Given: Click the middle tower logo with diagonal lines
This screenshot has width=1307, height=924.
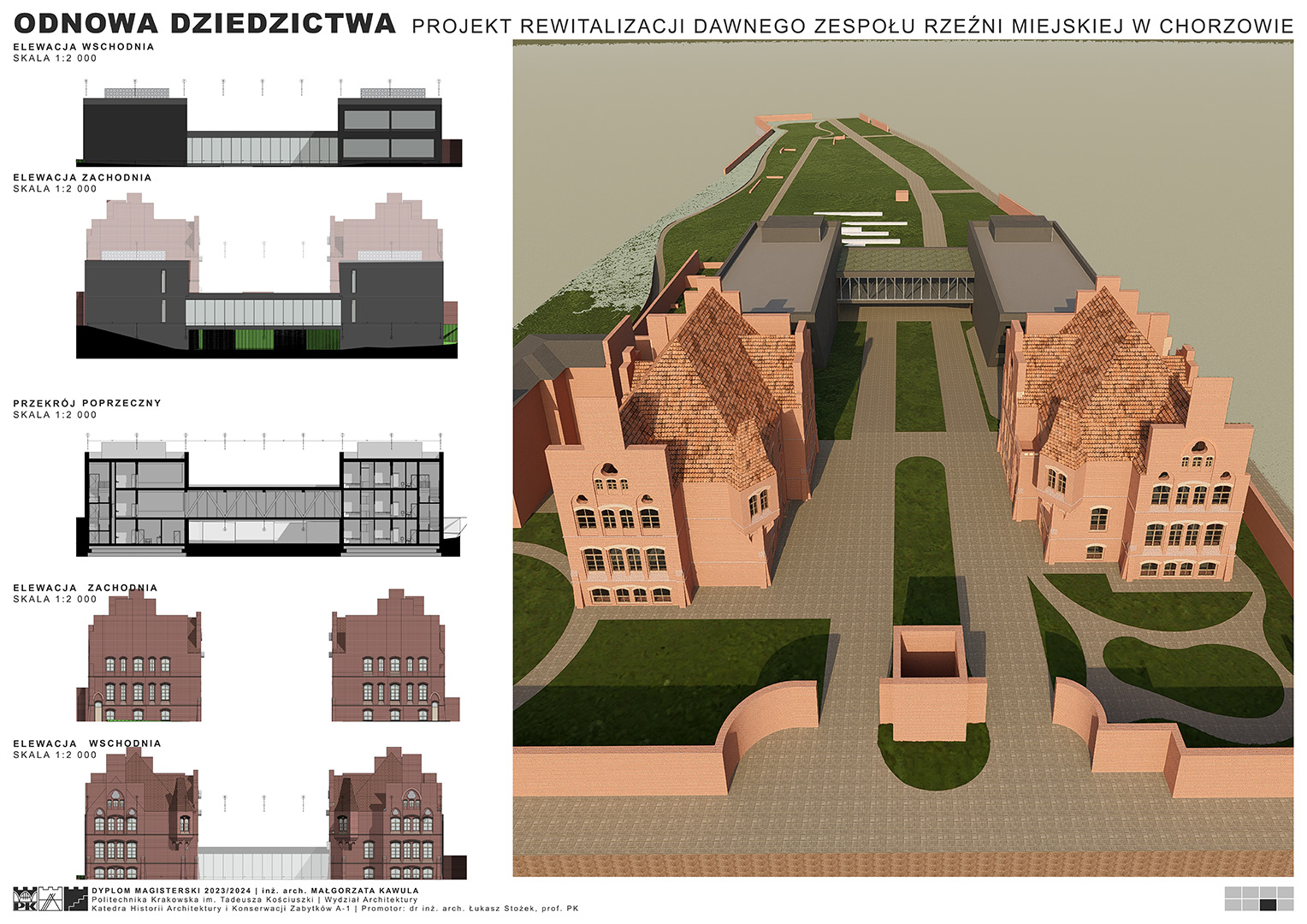Looking at the screenshot, I should [50, 899].
